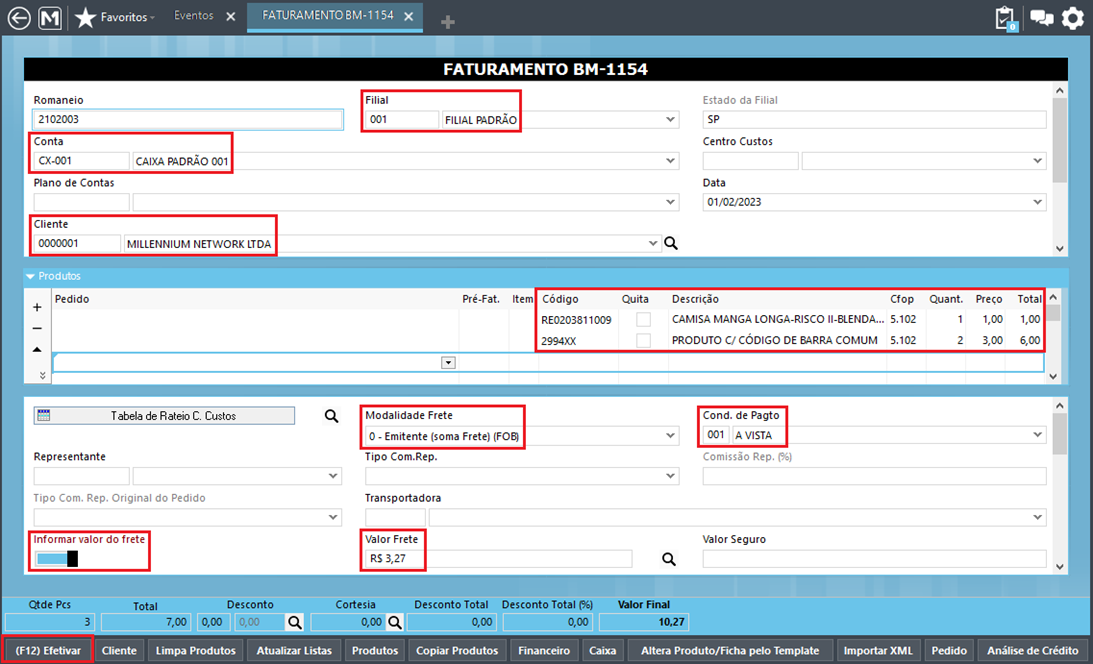Open the clipboard tasks icon
The height and width of the screenshot is (664, 1093).
point(1005,19)
